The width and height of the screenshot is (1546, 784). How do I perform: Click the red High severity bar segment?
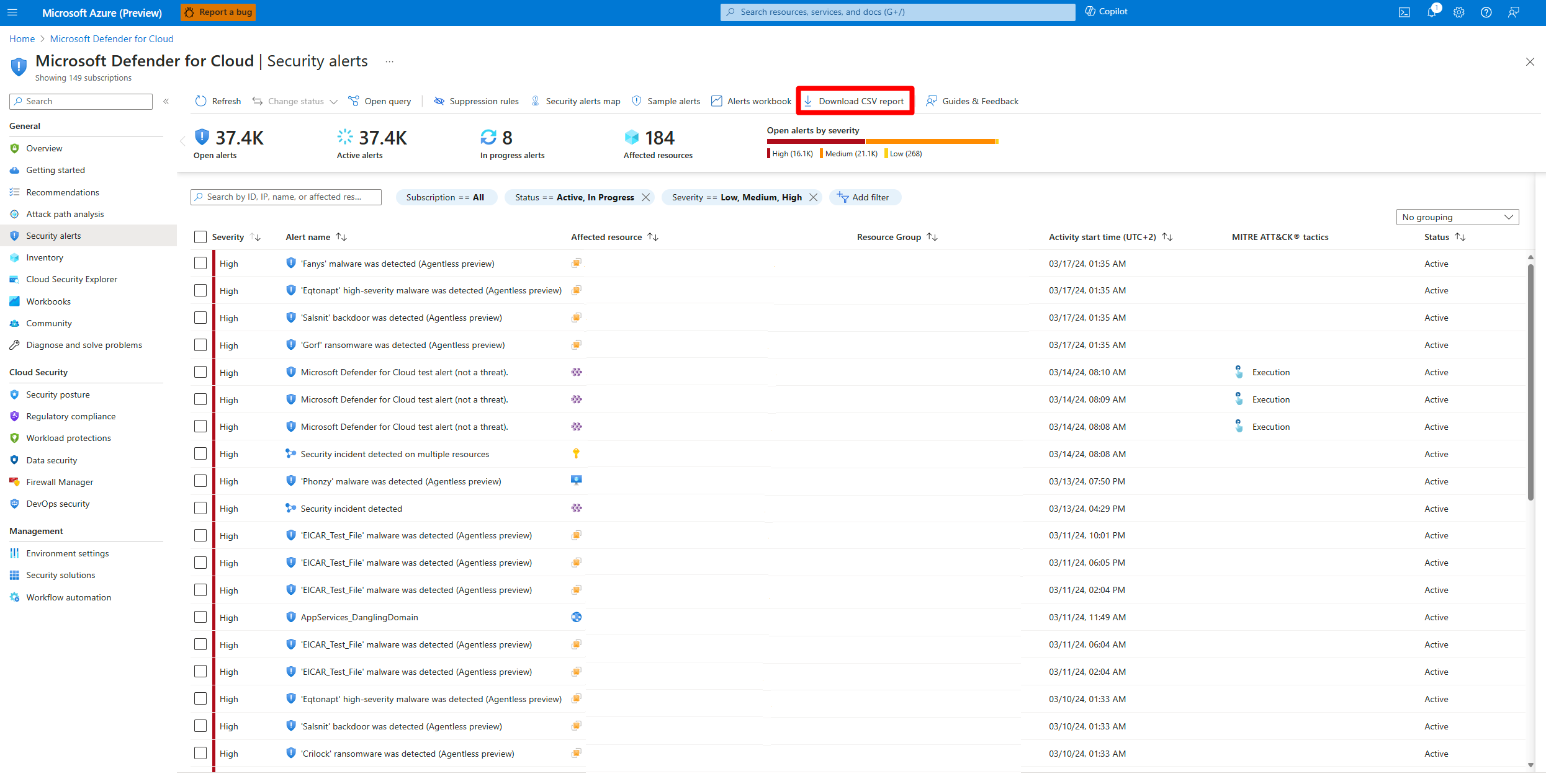coord(816,141)
